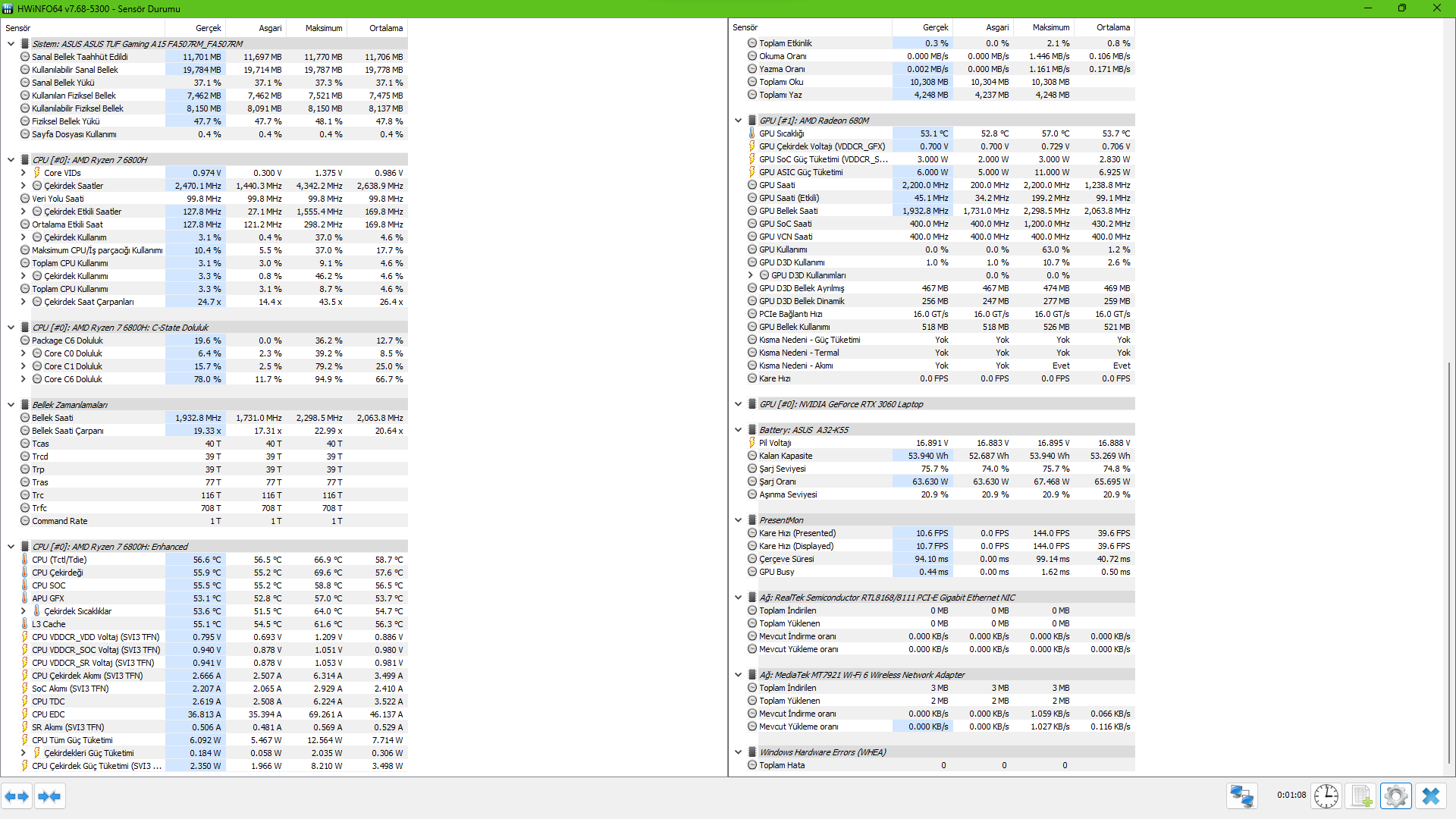The height and width of the screenshot is (819, 1456).
Task: Click the clock reset timer icon
Action: click(x=1326, y=796)
